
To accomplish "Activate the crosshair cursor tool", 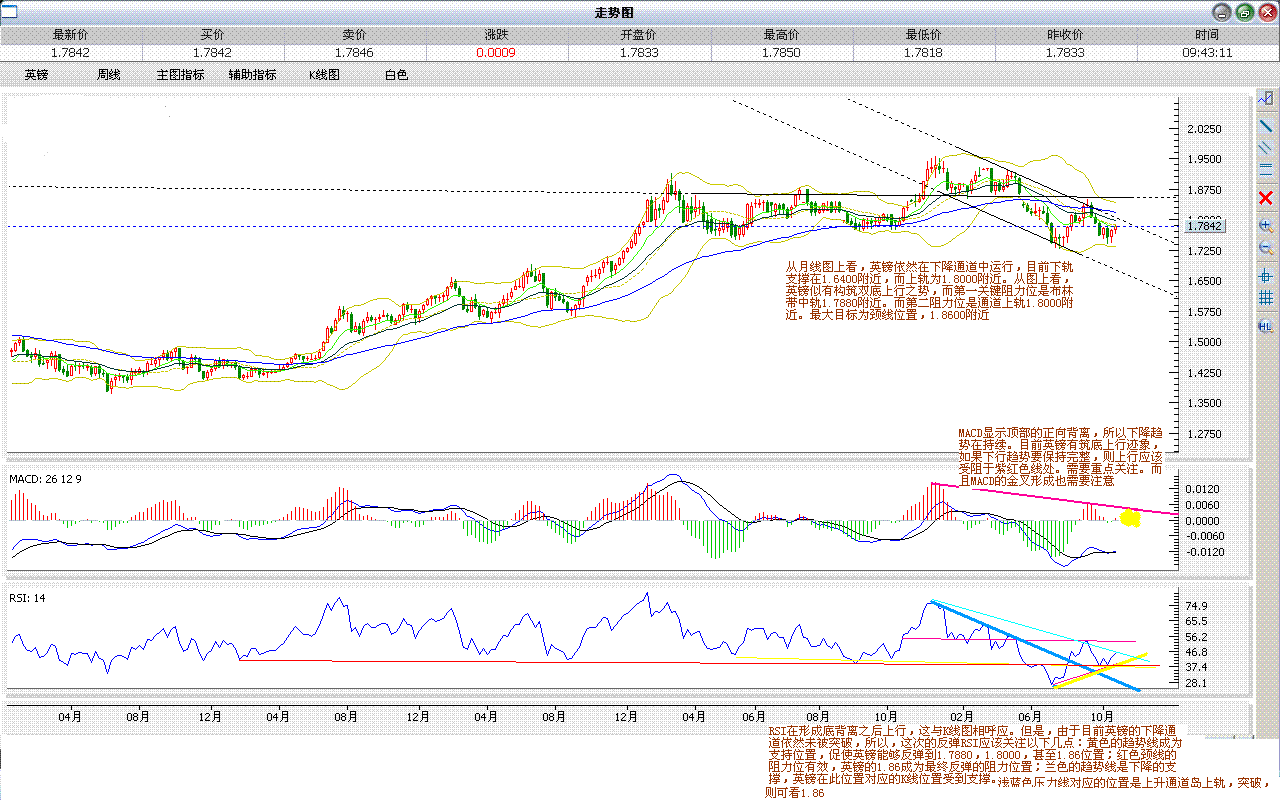I will pyautogui.click(x=1266, y=276).
